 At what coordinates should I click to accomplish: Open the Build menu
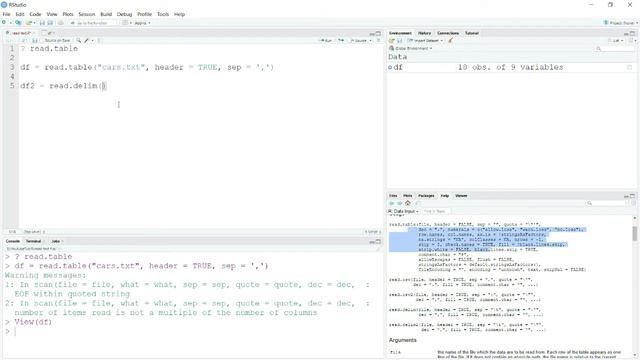click(x=106, y=14)
